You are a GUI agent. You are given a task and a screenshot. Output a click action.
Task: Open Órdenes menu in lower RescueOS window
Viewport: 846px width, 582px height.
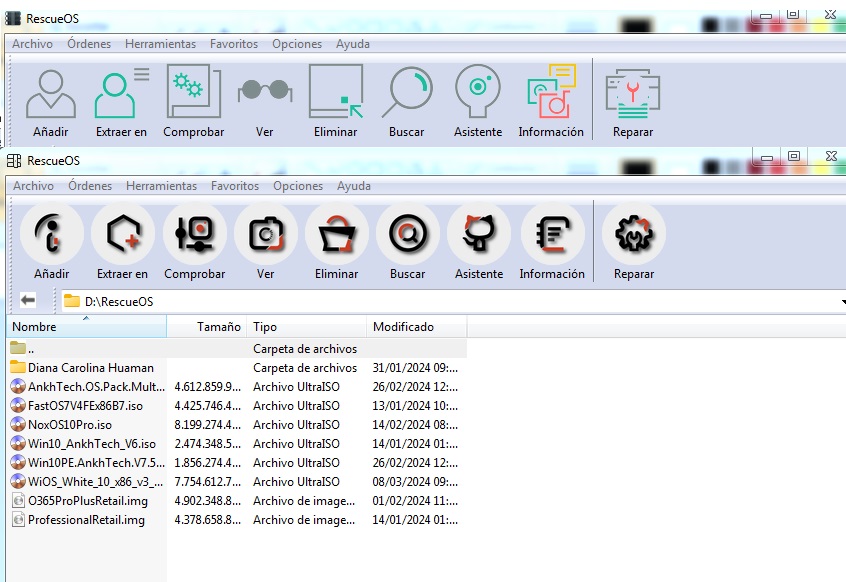pyautogui.click(x=90, y=186)
